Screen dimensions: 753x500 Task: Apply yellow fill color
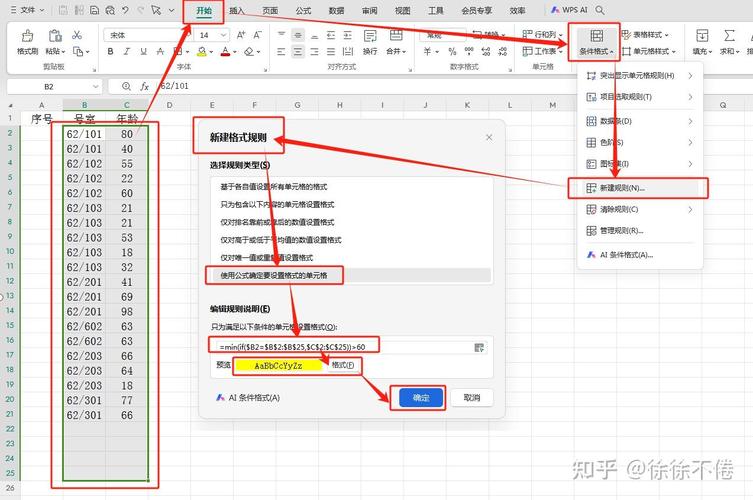[202, 51]
